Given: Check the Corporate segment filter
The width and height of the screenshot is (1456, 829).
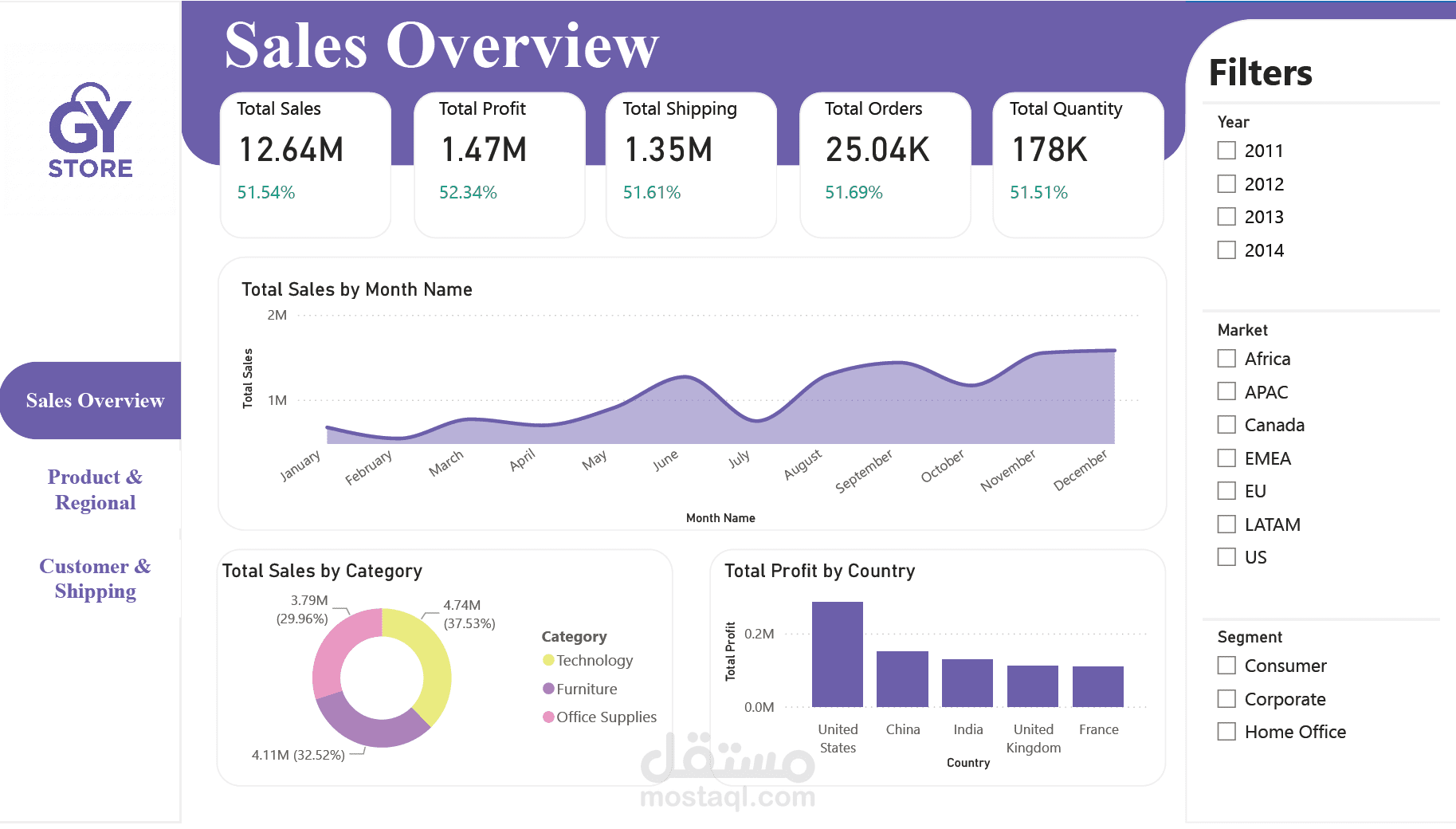Looking at the screenshot, I should pyautogui.click(x=1226, y=698).
